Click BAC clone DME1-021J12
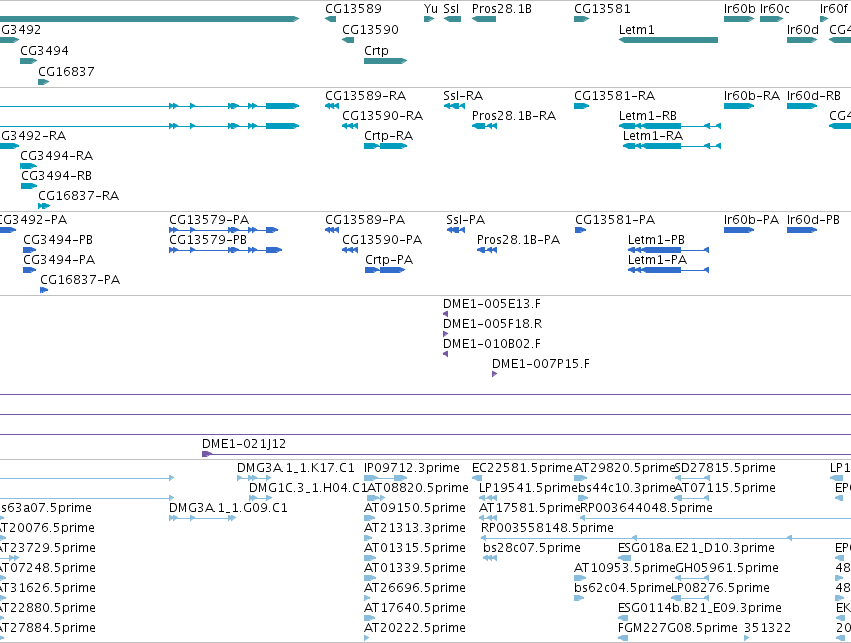The width and height of the screenshot is (851, 643). tap(244, 444)
